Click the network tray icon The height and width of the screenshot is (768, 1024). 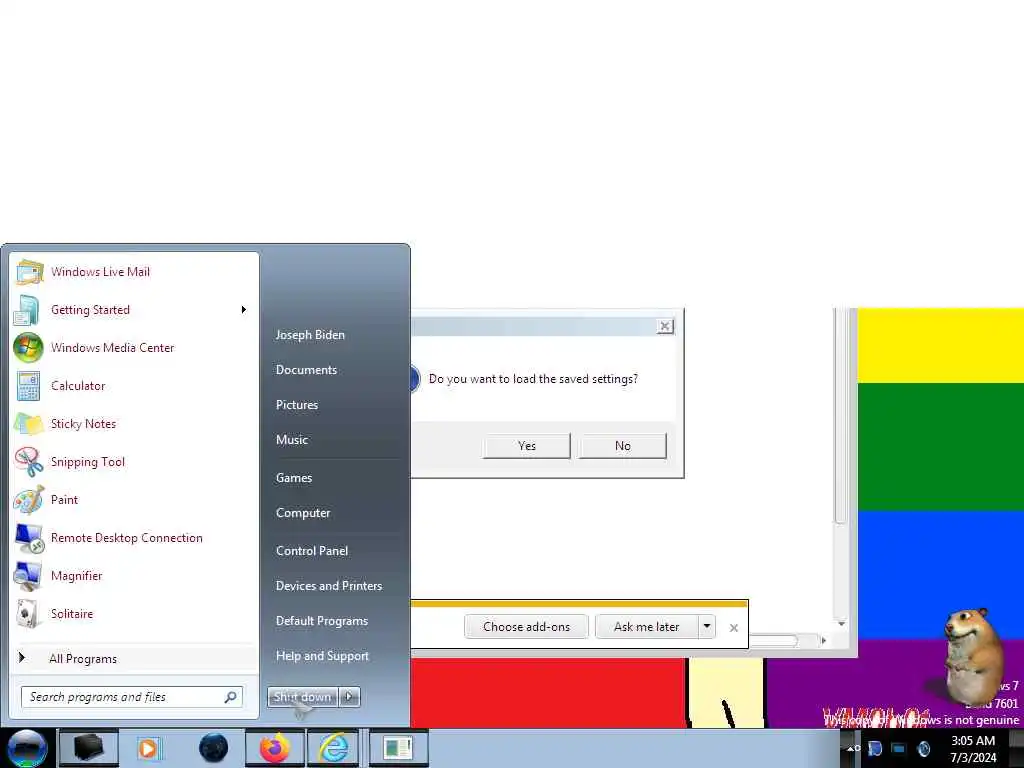(x=899, y=748)
